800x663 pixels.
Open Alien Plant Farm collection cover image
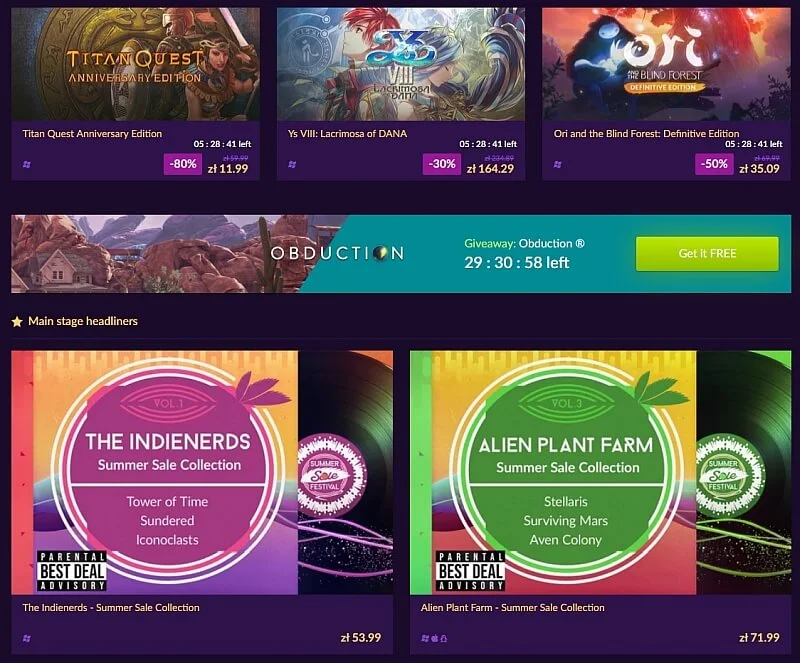click(x=601, y=472)
